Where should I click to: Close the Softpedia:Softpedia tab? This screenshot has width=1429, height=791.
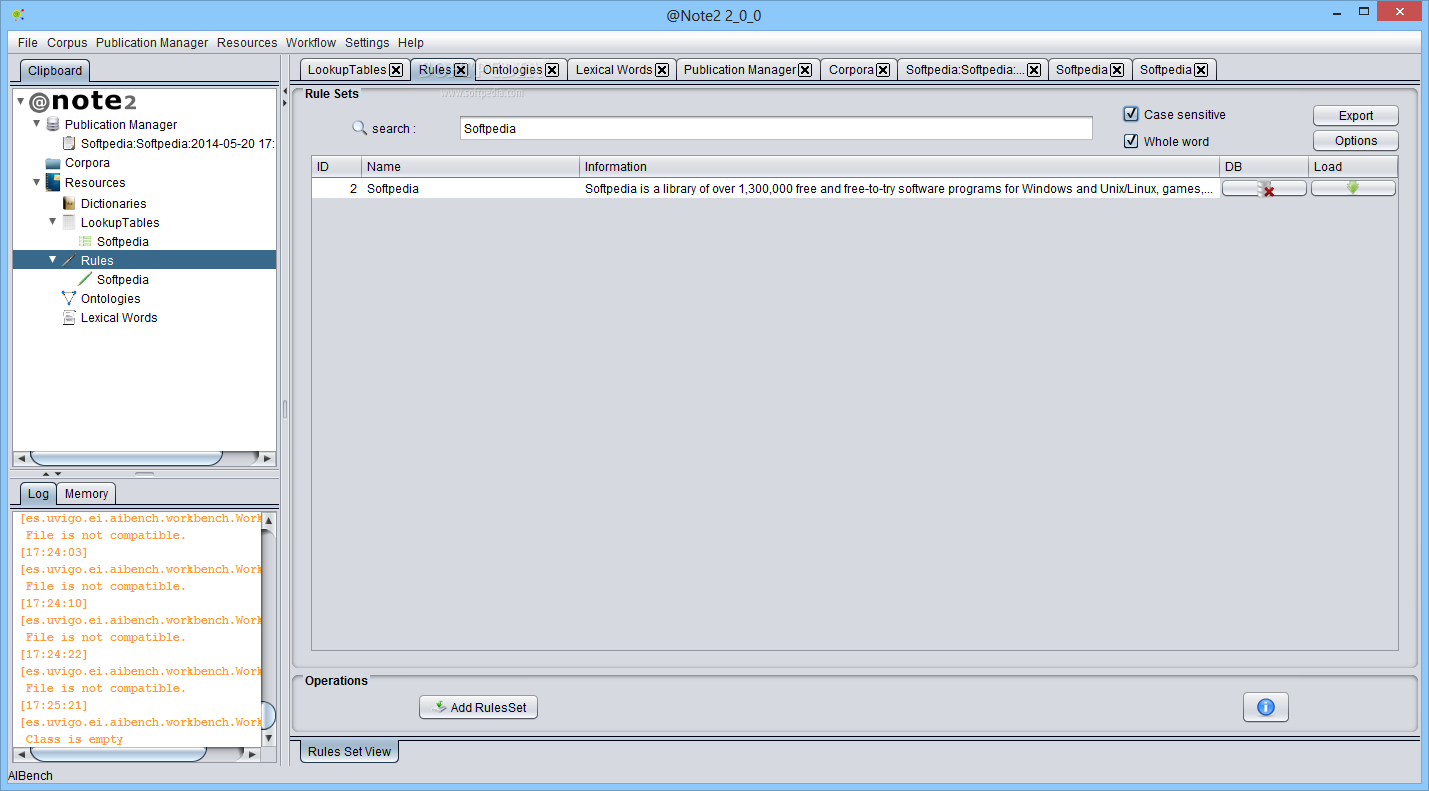click(x=1034, y=70)
